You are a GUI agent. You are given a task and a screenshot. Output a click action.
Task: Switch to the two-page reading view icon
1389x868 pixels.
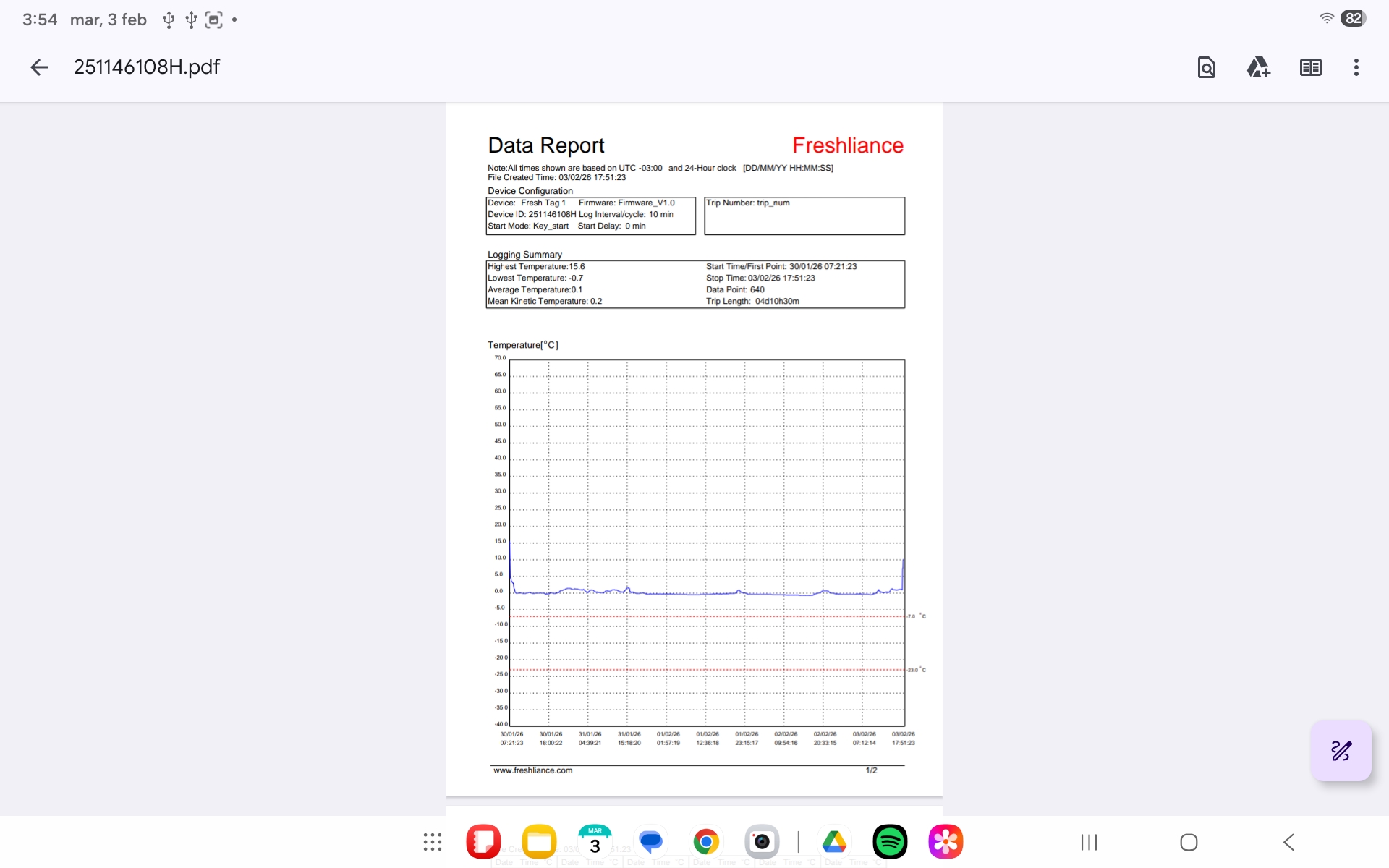(1310, 67)
